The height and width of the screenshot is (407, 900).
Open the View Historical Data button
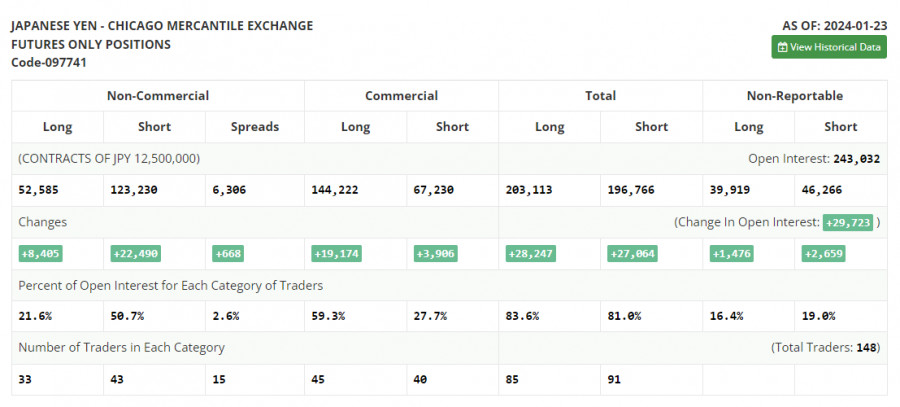(828, 47)
